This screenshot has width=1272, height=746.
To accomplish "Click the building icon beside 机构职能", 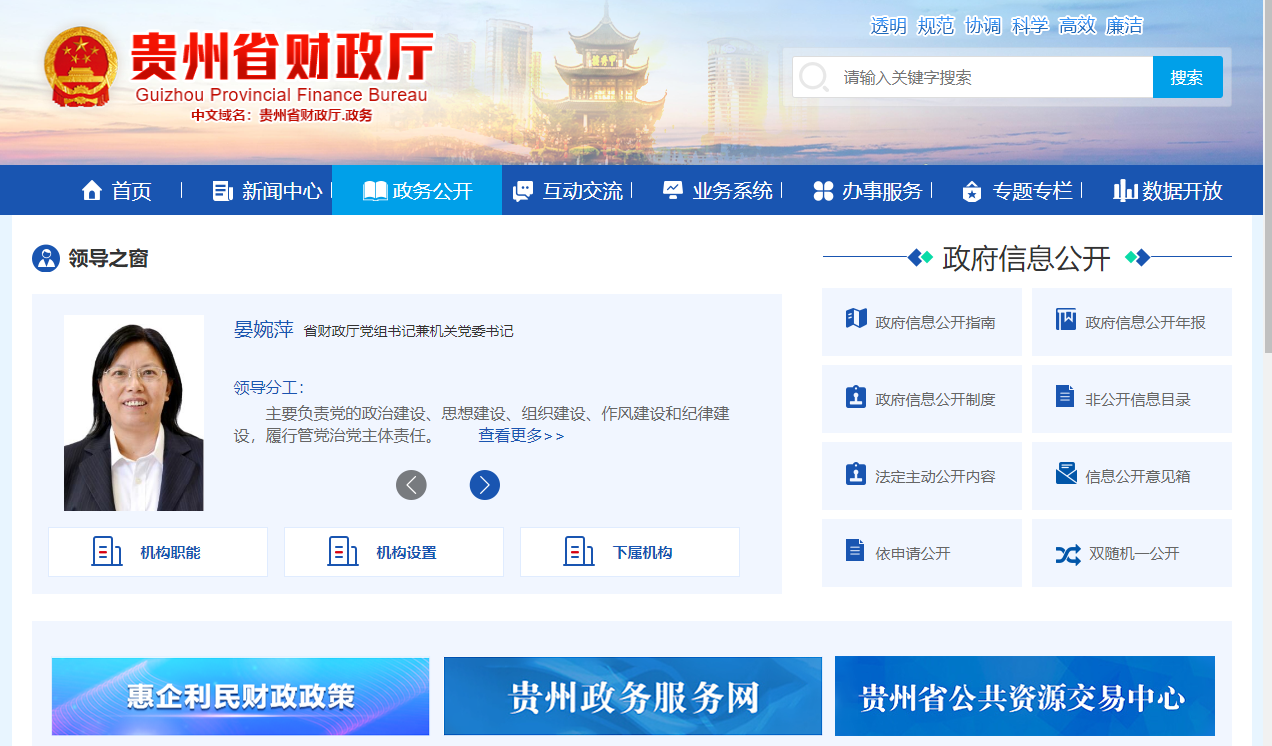I will (x=106, y=552).
